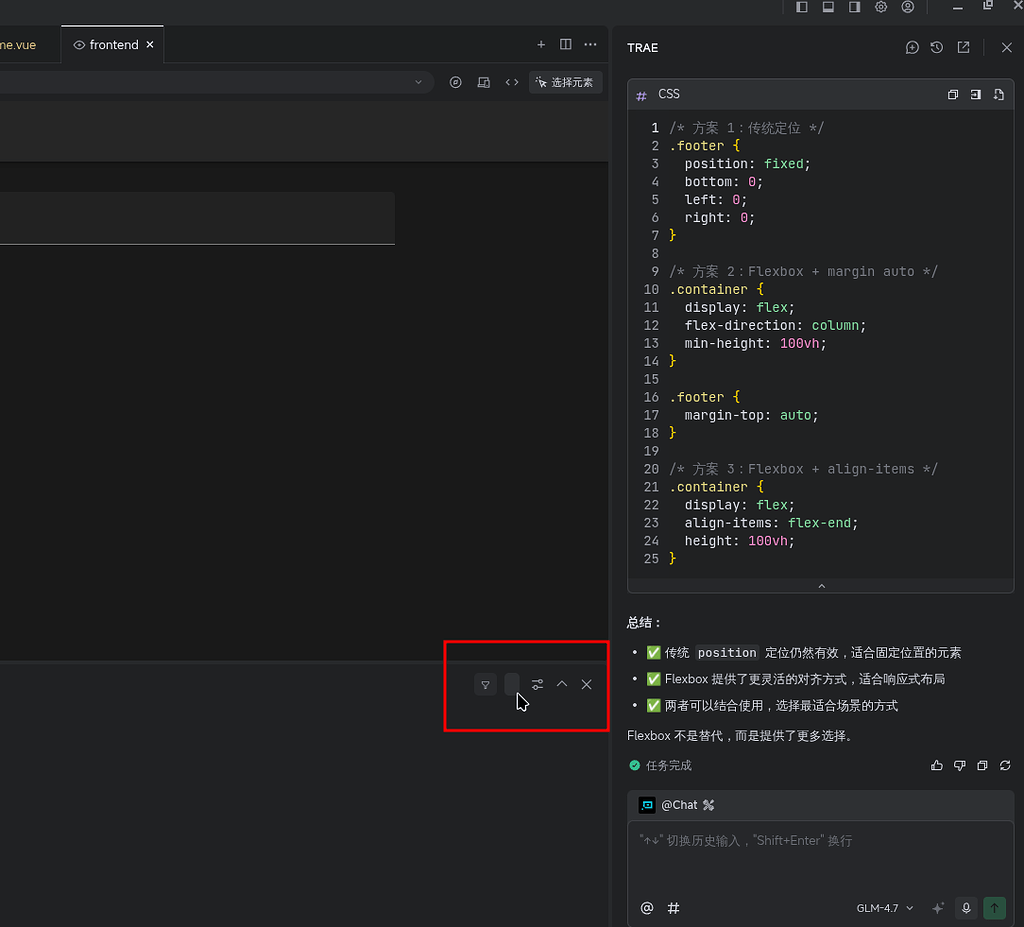
Task: Click the TRAE panel title
Action: pyautogui.click(x=643, y=48)
